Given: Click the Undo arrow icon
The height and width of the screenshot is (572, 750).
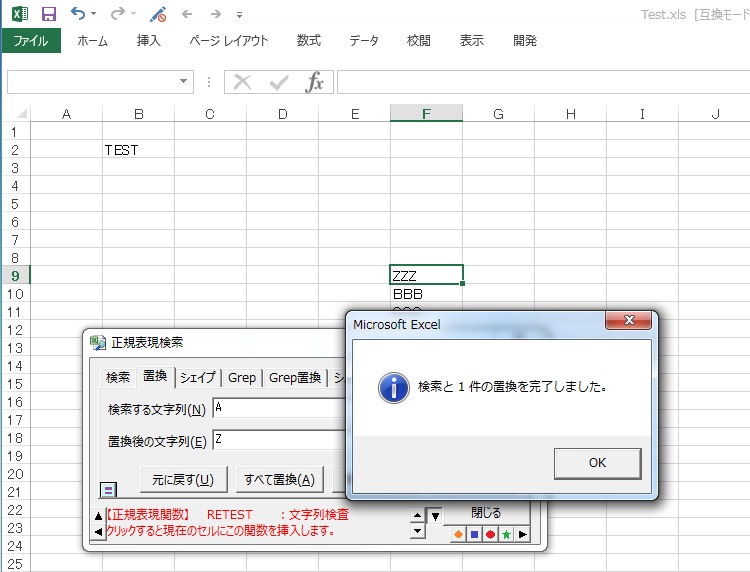Looking at the screenshot, I should click(x=78, y=14).
